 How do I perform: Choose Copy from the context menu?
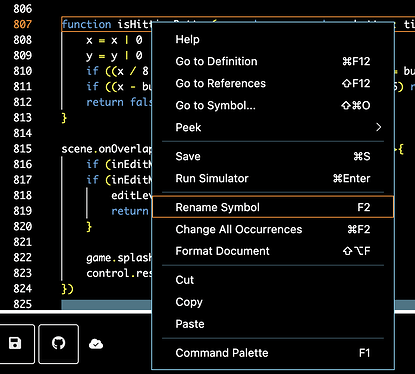(x=273, y=302)
